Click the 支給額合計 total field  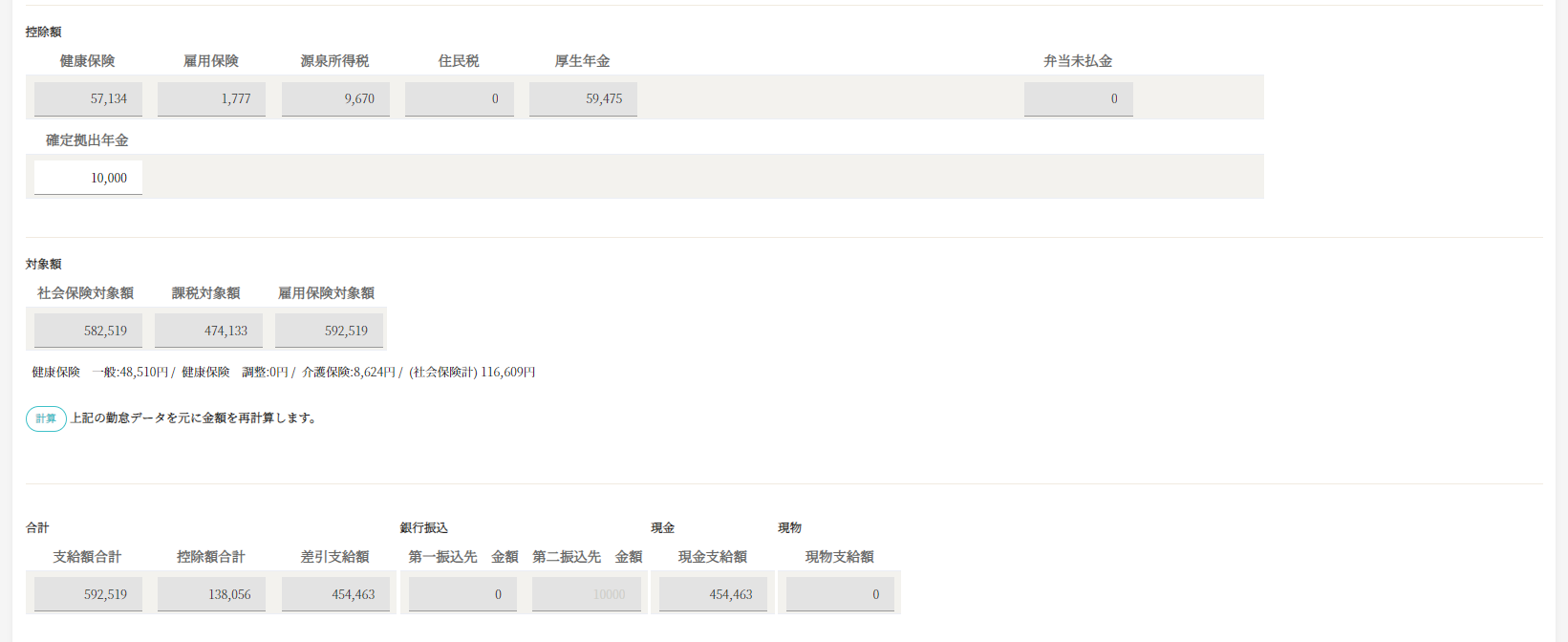(88, 594)
